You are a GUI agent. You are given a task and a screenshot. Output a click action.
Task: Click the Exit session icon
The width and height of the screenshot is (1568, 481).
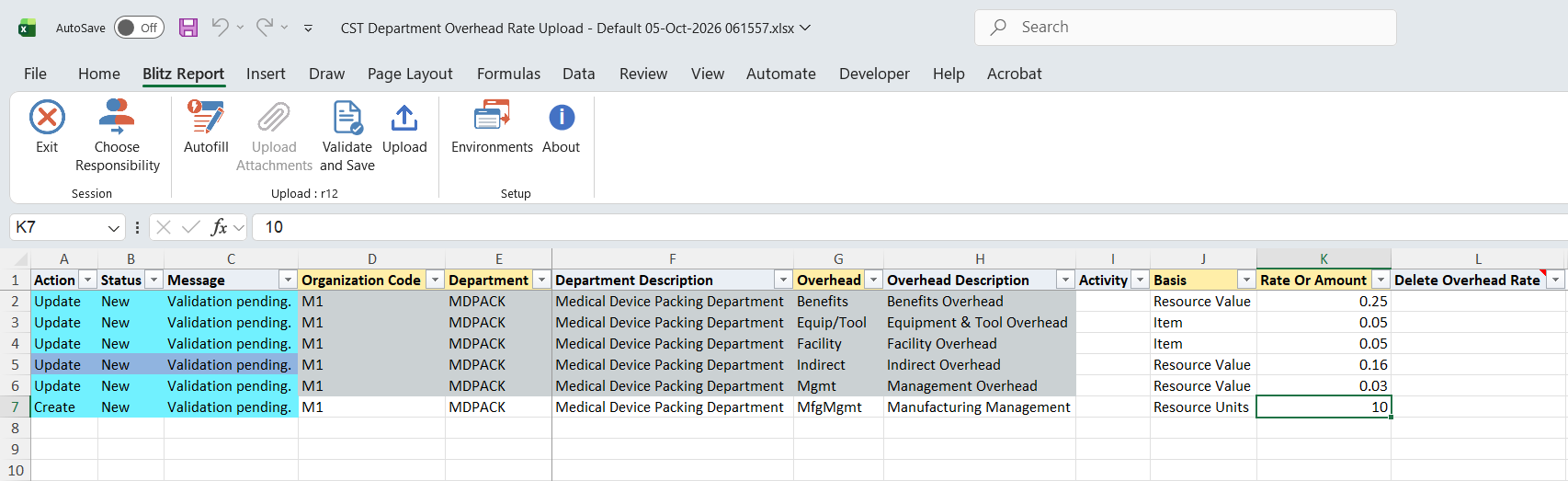click(47, 118)
